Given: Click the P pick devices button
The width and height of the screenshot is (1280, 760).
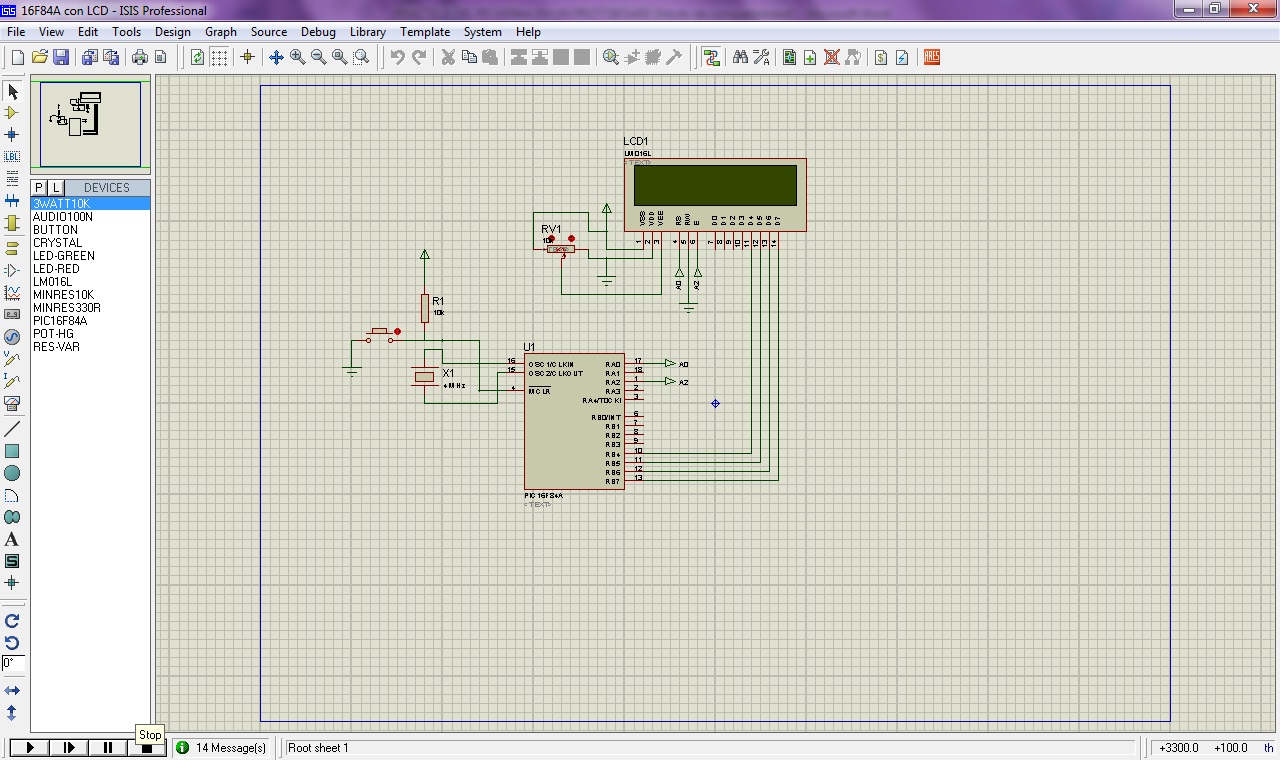Looking at the screenshot, I should [x=39, y=188].
